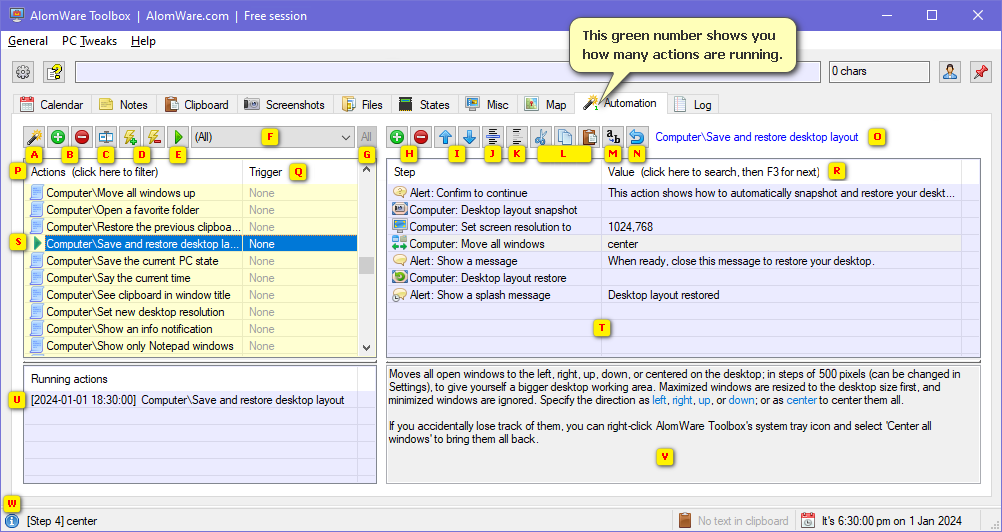Click the paste step clipboard icon
1002x532 pixels.
590,137
